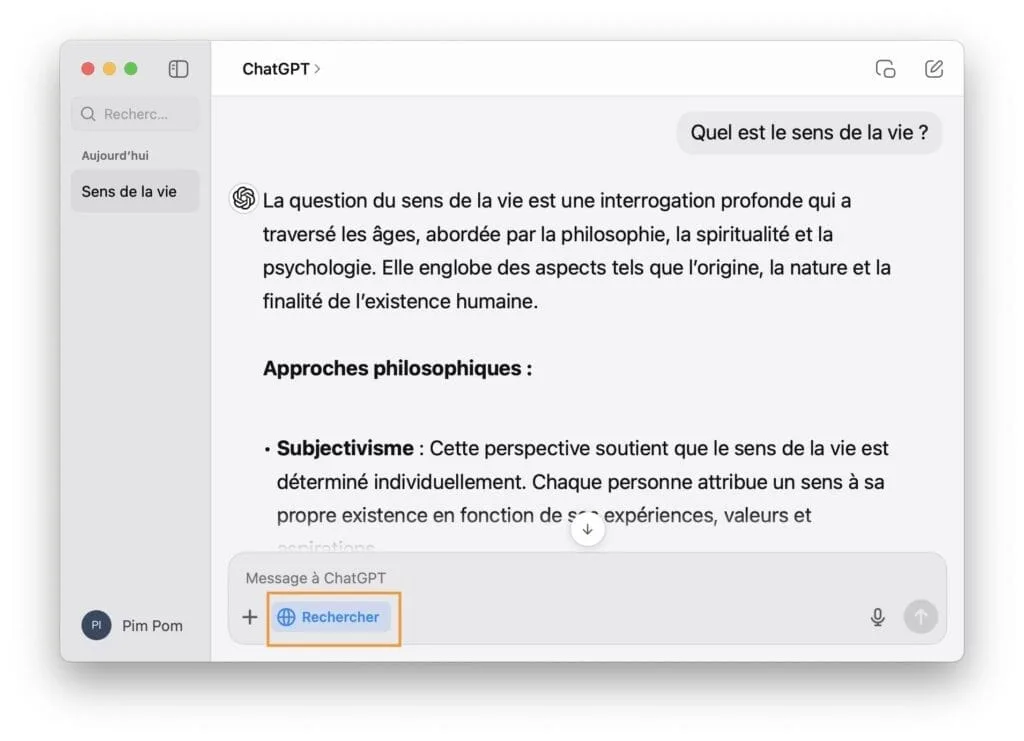Open Pim Pom account menu
The height and width of the screenshot is (741, 1024).
tap(133, 625)
